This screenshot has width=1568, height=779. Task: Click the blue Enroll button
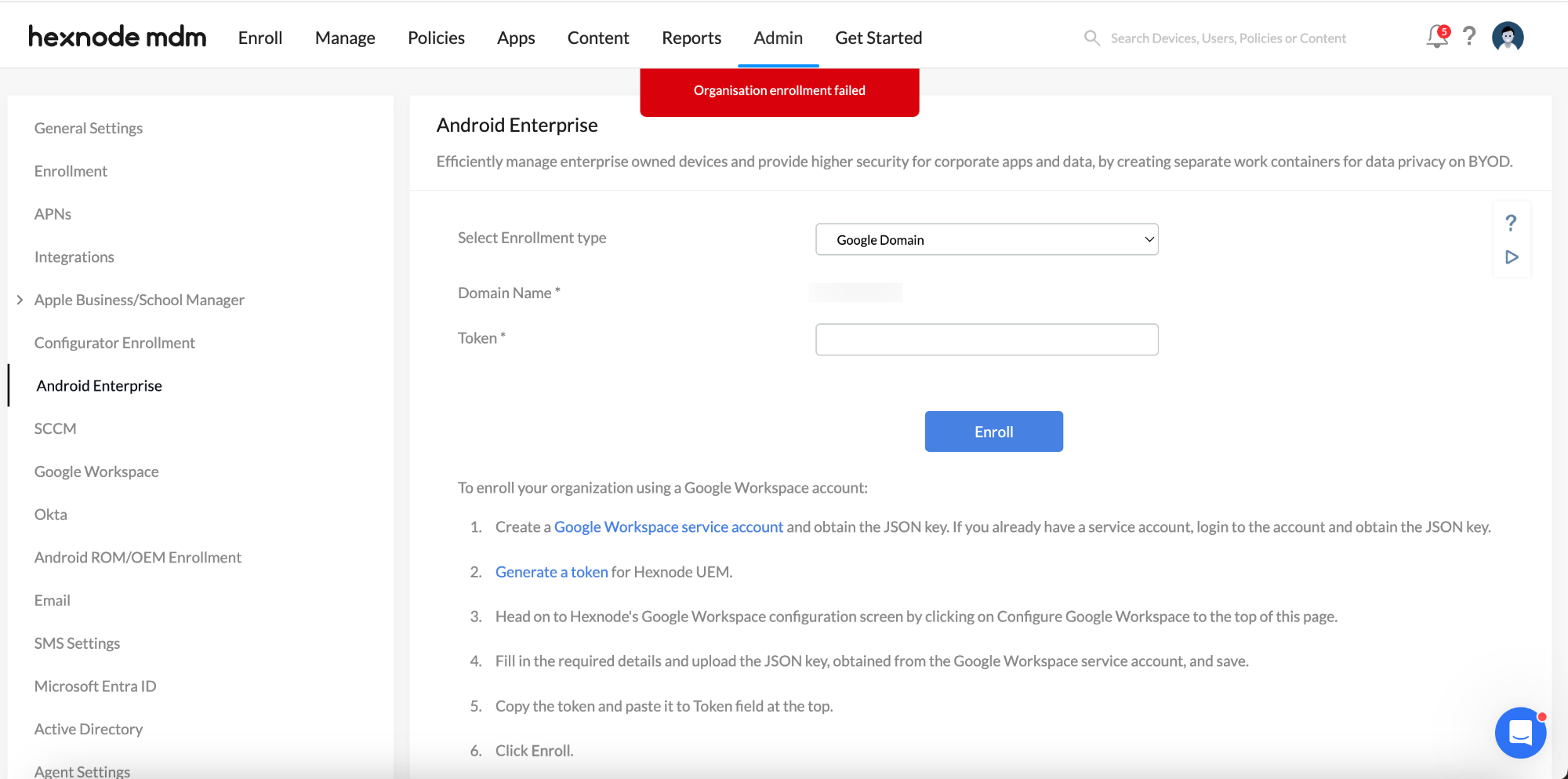[994, 431]
